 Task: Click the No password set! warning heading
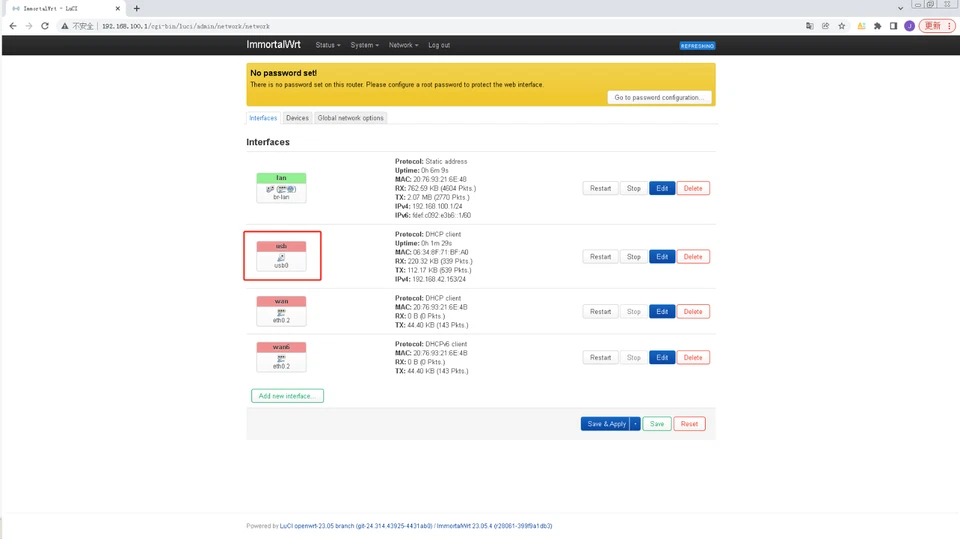coord(283,73)
